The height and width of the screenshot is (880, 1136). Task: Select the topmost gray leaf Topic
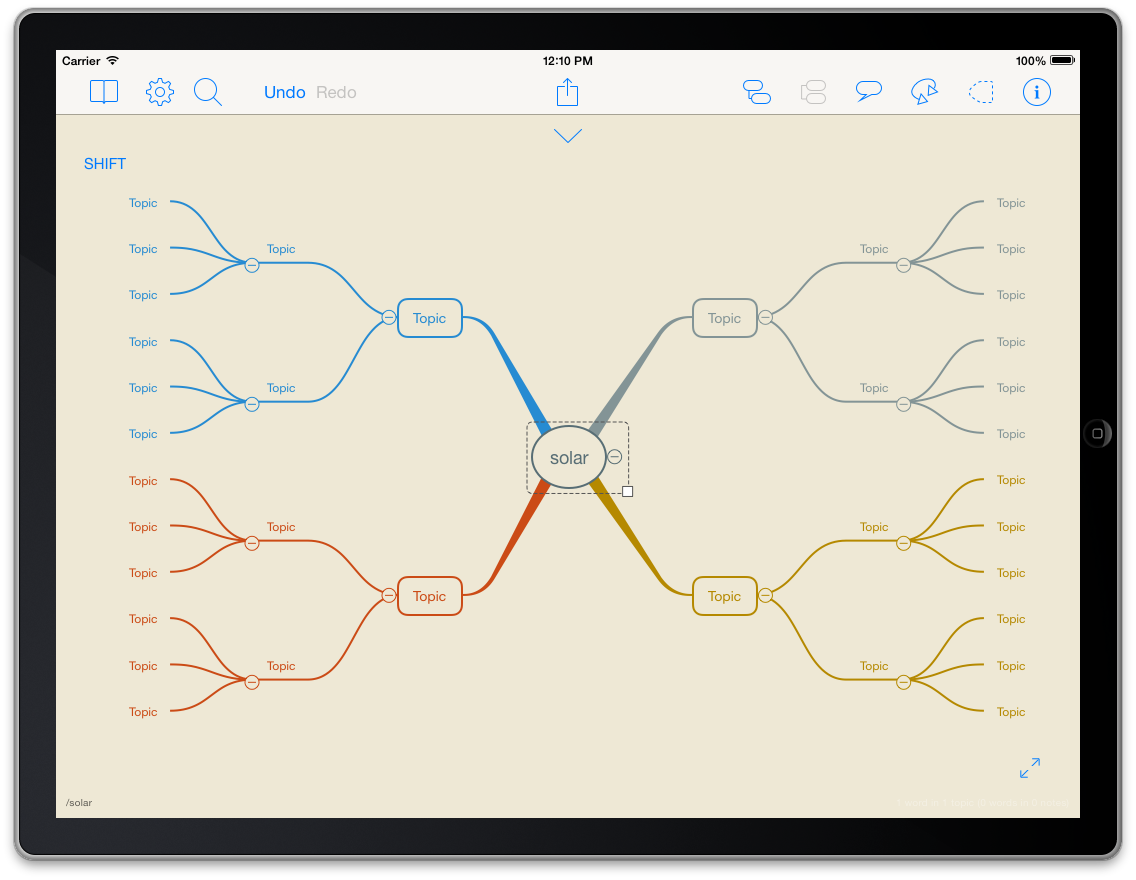[1011, 203]
